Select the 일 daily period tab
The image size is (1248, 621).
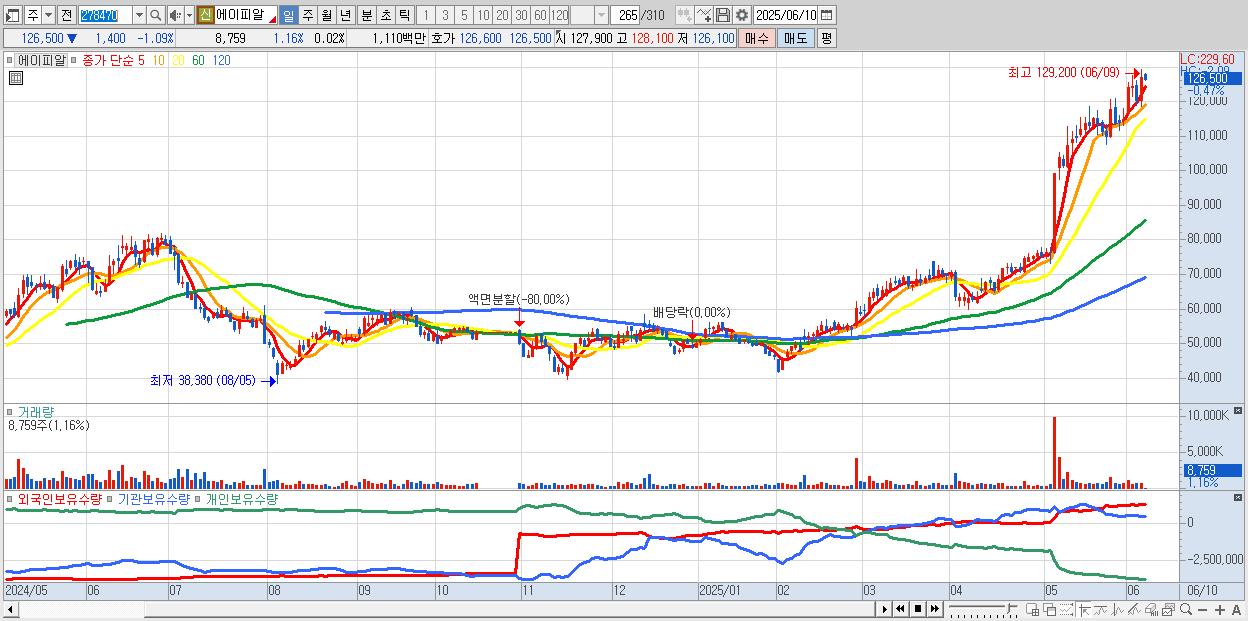pyautogui.click(x=288, y=15)
